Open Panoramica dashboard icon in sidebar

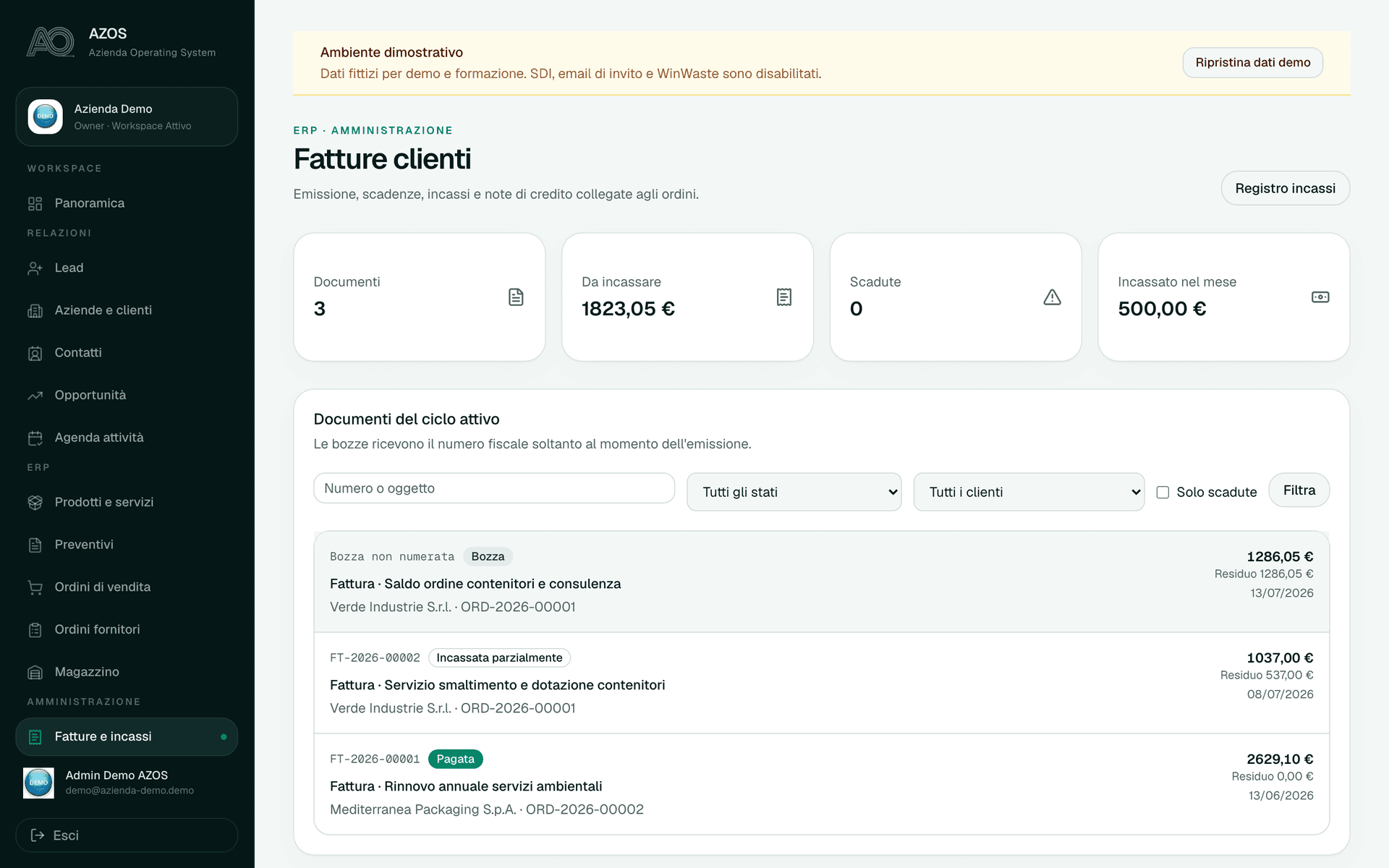(x=35, y=203)
